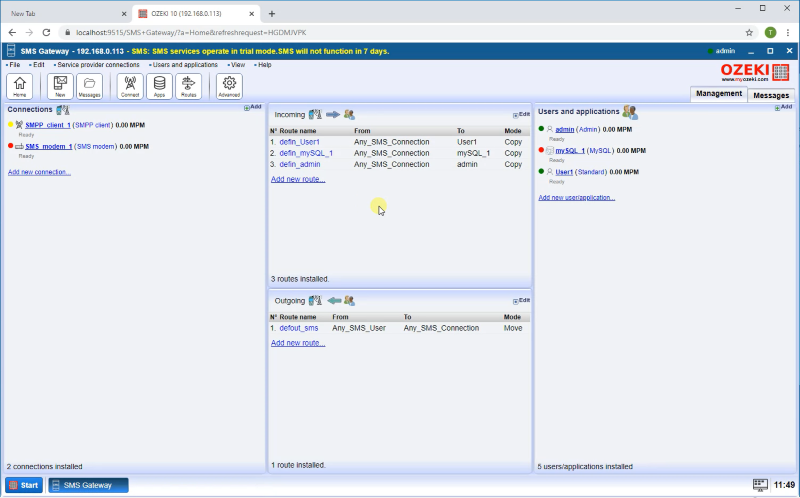This screenshot has height=498, width=800.
Task: Open the Apps database toolbar icon
Action: 159,86
